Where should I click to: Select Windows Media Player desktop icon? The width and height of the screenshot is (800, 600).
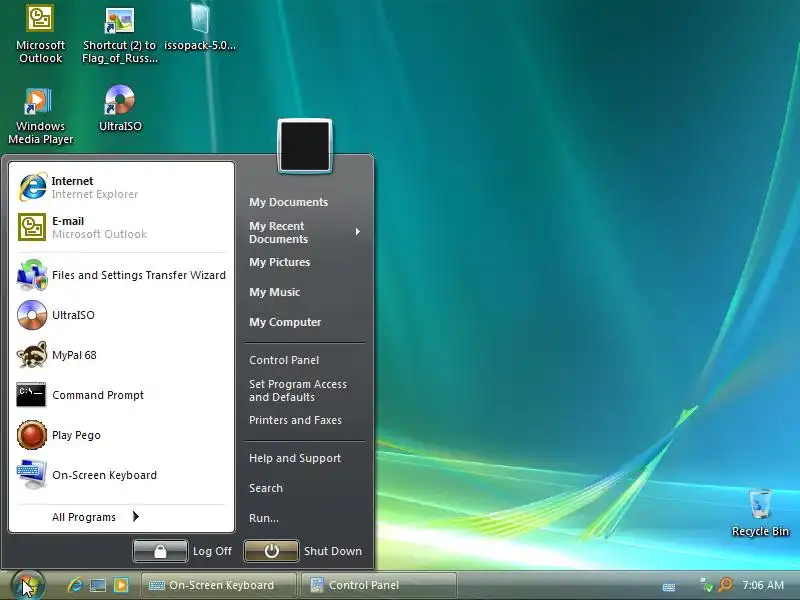40,116
